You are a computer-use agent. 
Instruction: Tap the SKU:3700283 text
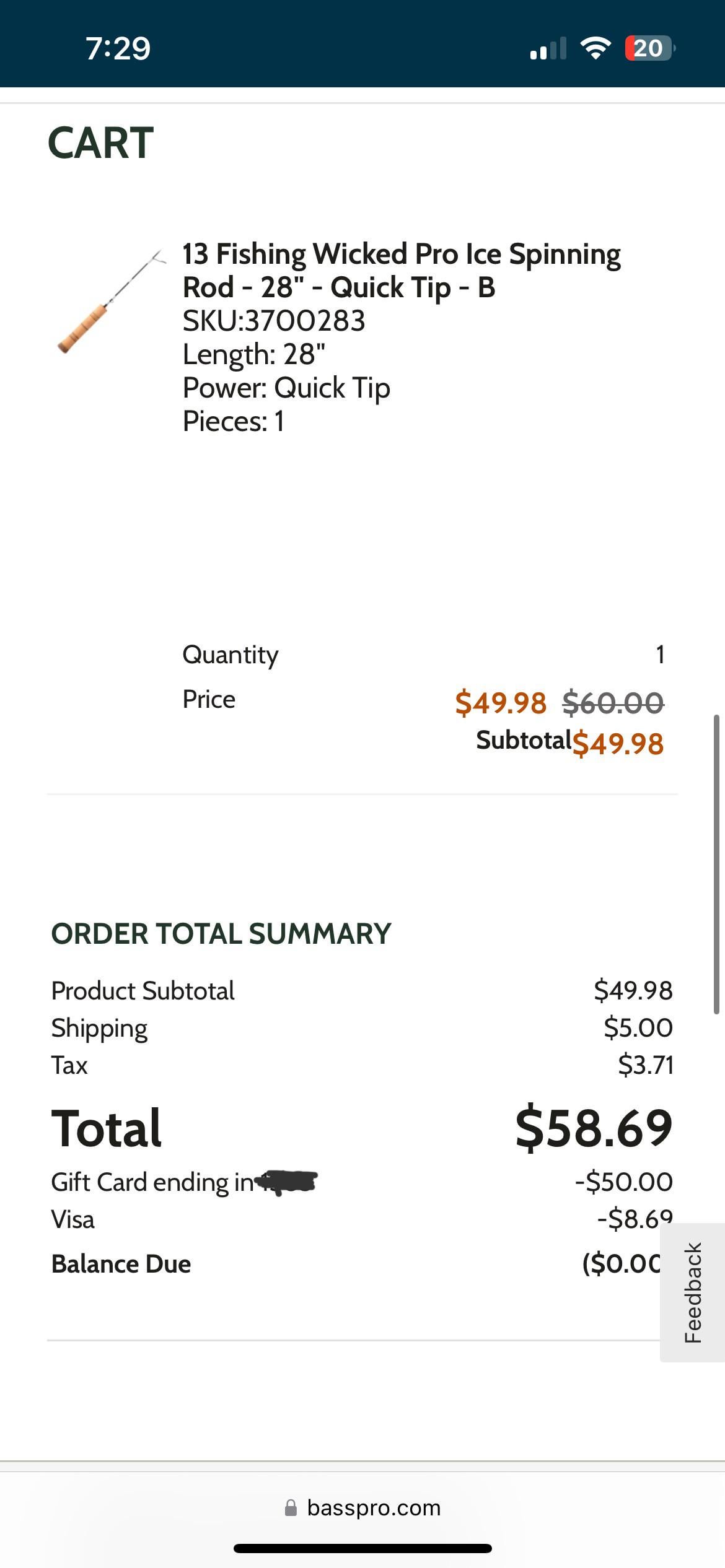(x=273, y=320)
